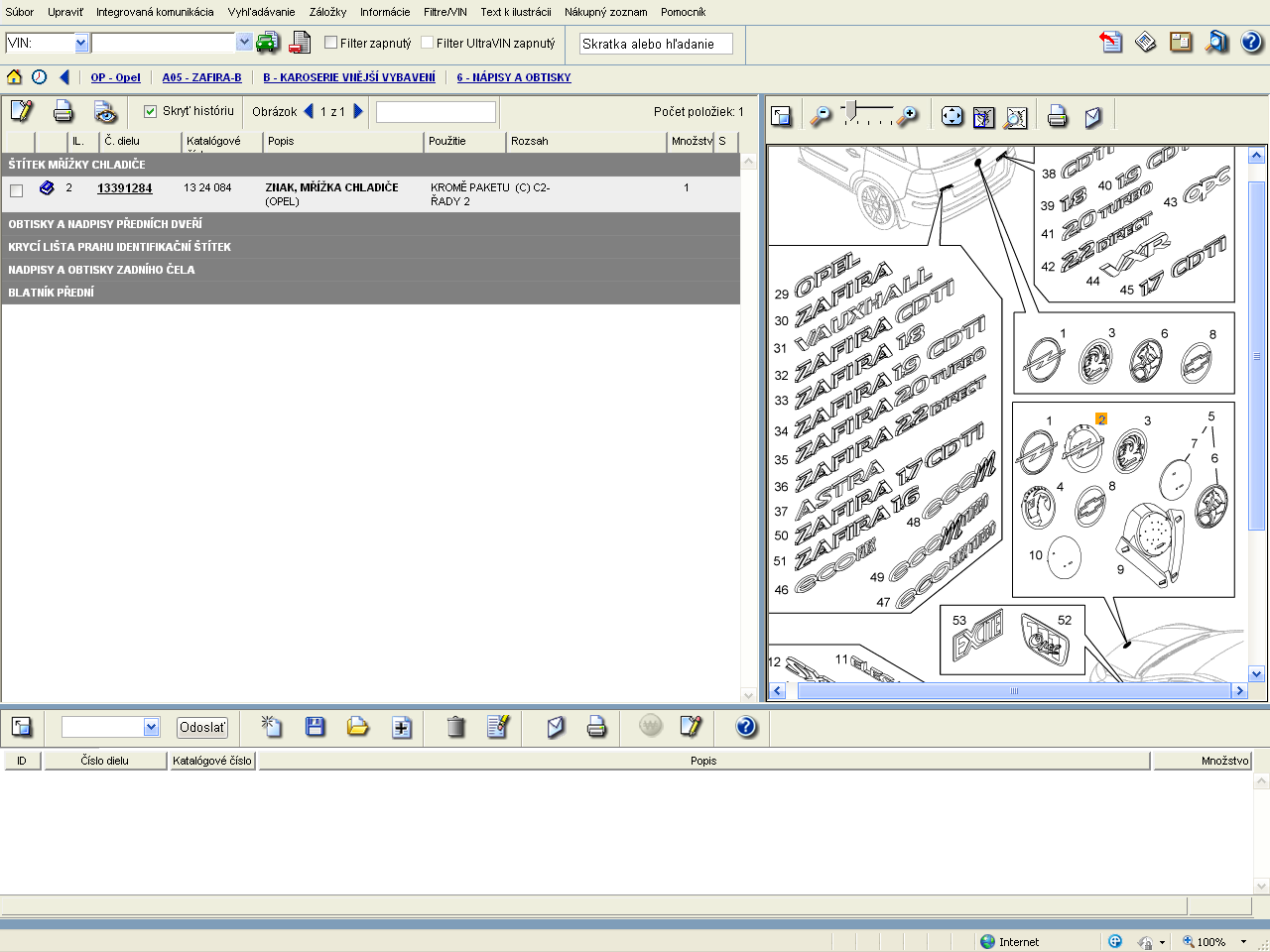1270x952 pixels.
Task: Toggle the Filter UltraVIN zapnutý checkbox
Action: tap(428, 43)
